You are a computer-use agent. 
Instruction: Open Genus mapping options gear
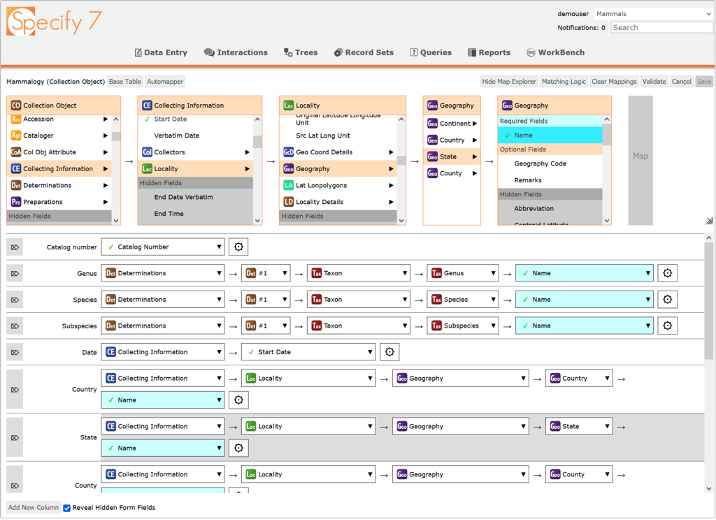(x=667, y=273)
